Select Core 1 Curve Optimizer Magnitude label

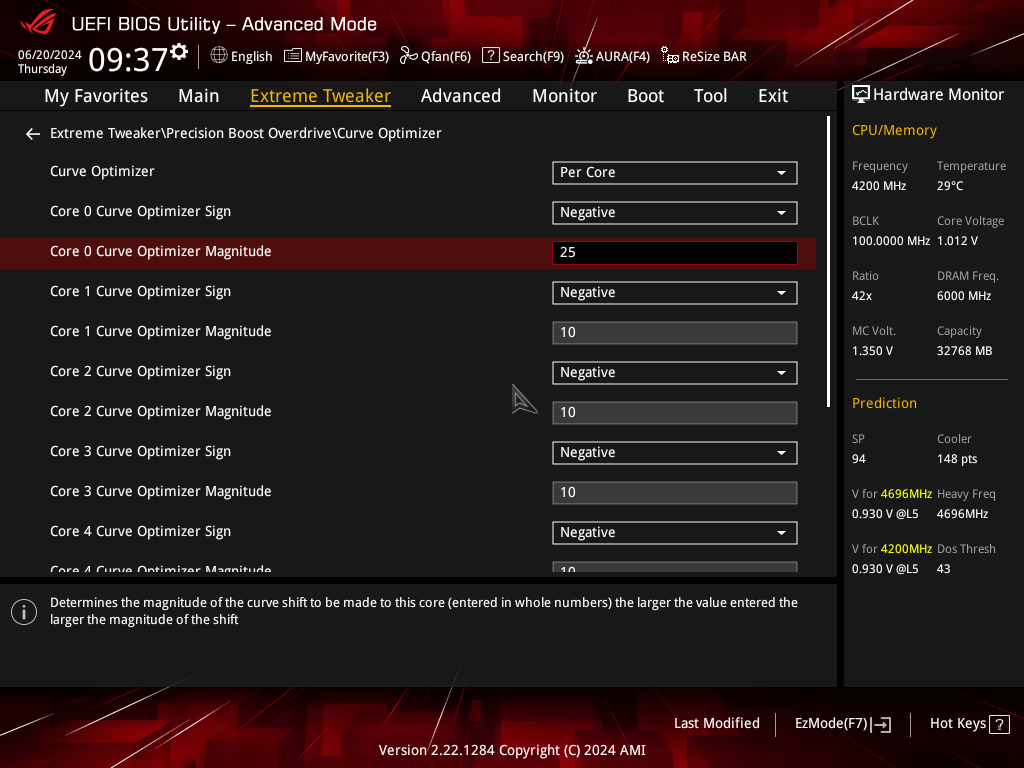pyautogui.click(x=161, y=332)
